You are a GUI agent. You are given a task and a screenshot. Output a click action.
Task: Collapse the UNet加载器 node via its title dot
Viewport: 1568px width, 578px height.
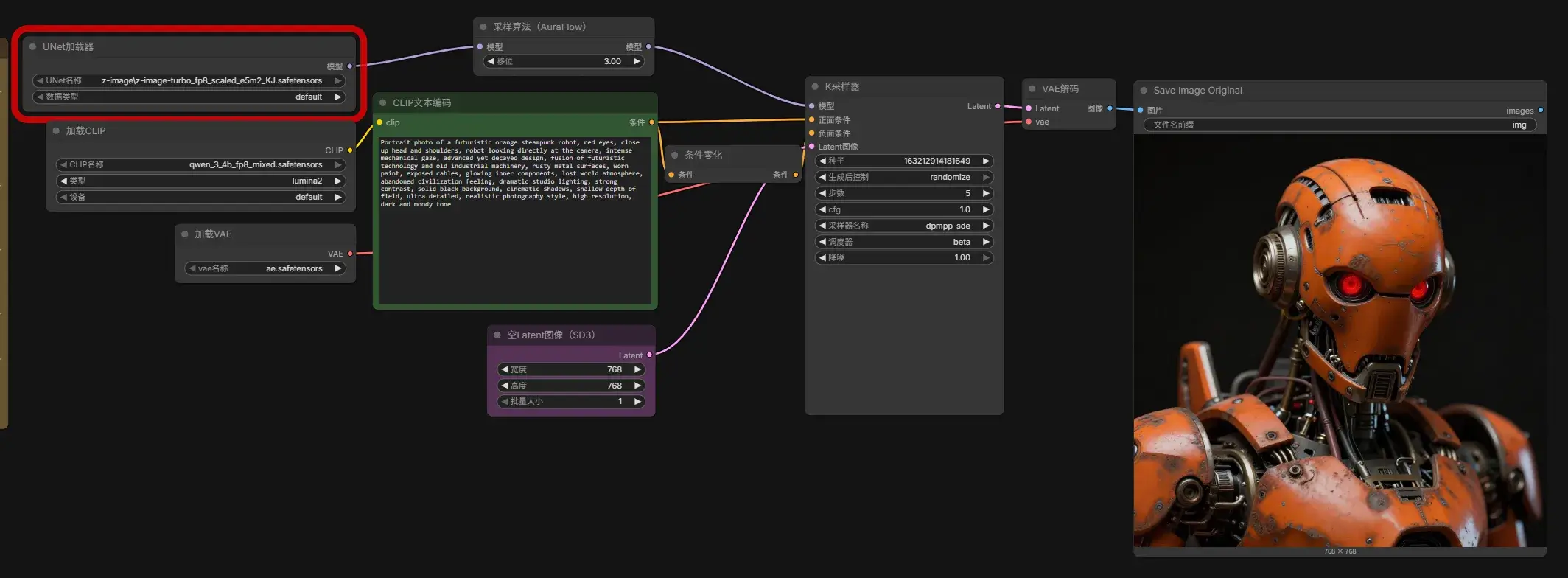(x=33, y=46)
